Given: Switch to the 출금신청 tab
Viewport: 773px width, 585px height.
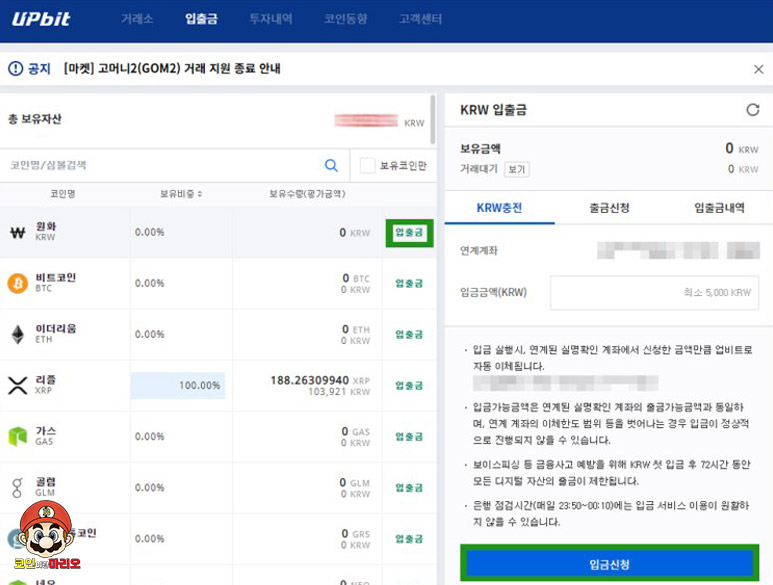Looking at the screenshot, I should 609,208.
